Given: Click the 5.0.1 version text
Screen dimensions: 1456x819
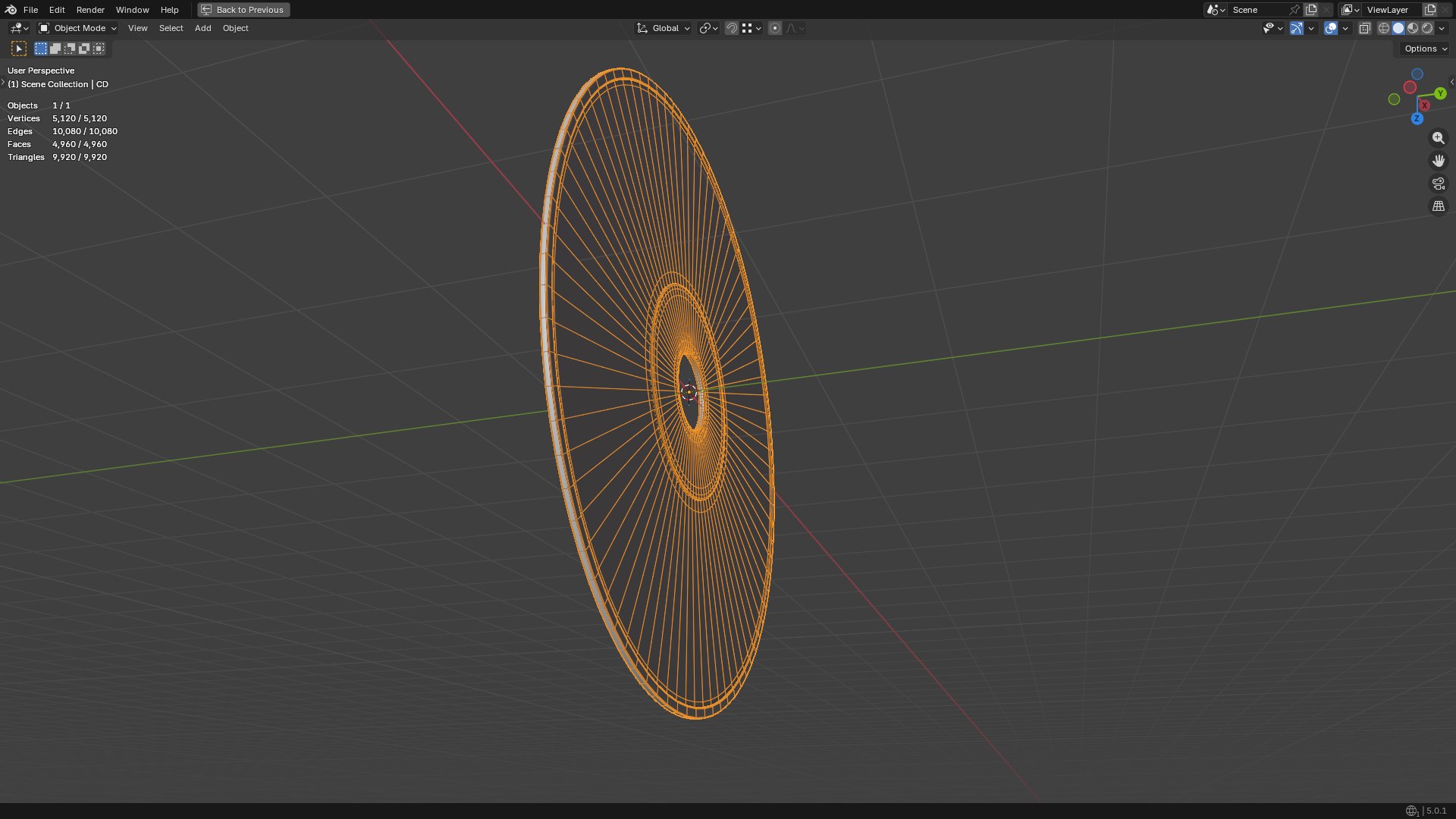Looking at the screenshot, I should coord(1436,811).
